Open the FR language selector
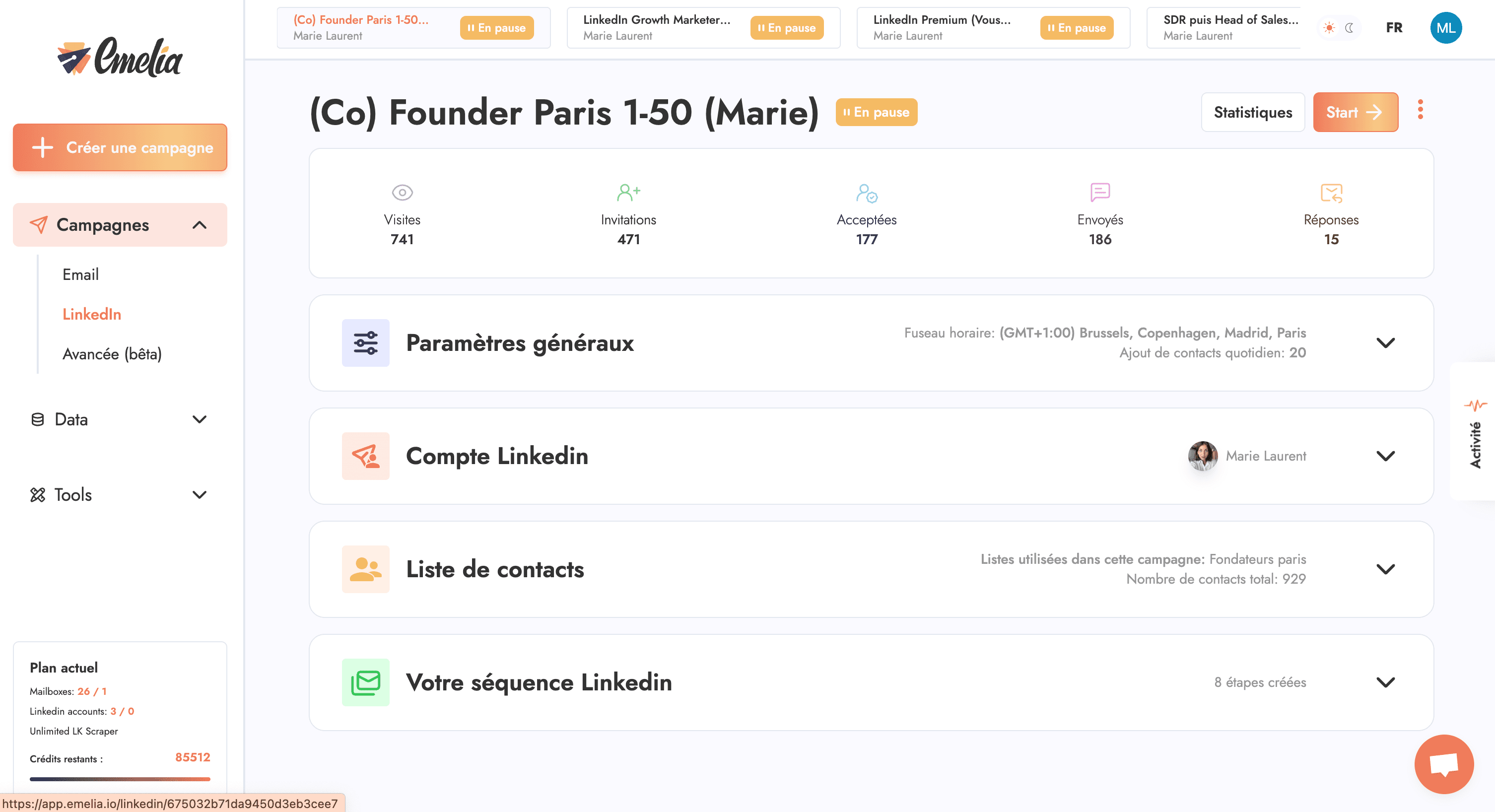The width and height of the screenshot is (1495, 812). tap(1394, 27)
